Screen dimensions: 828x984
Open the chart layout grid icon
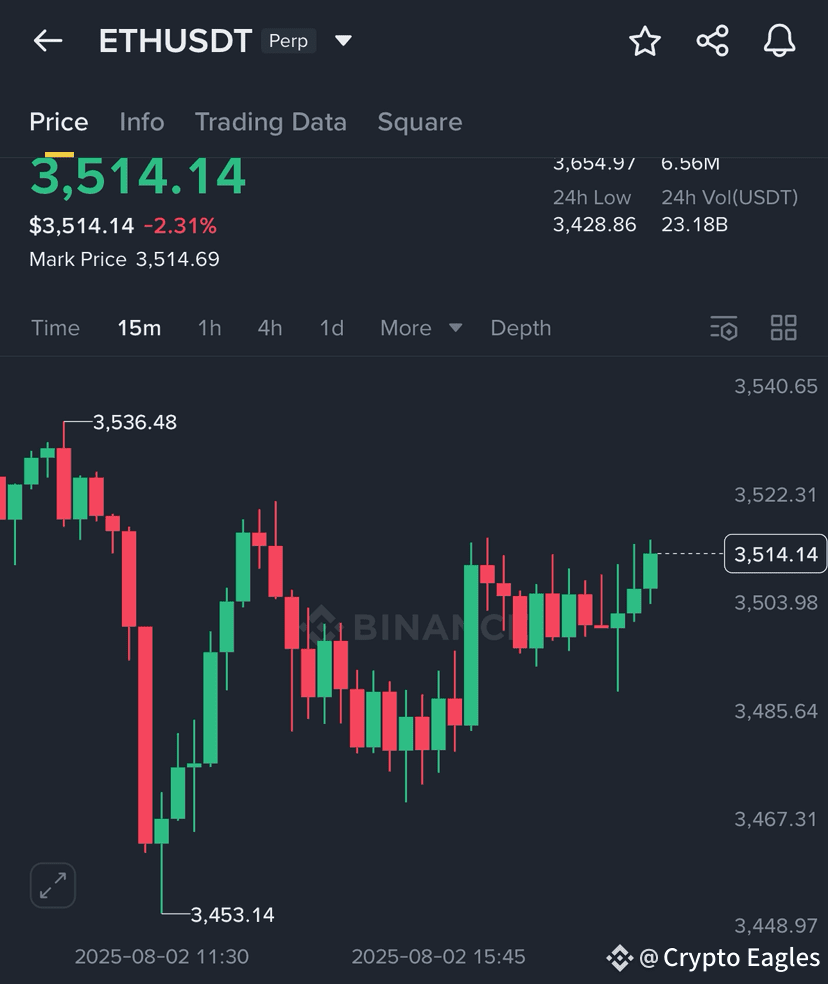(784, 328)
